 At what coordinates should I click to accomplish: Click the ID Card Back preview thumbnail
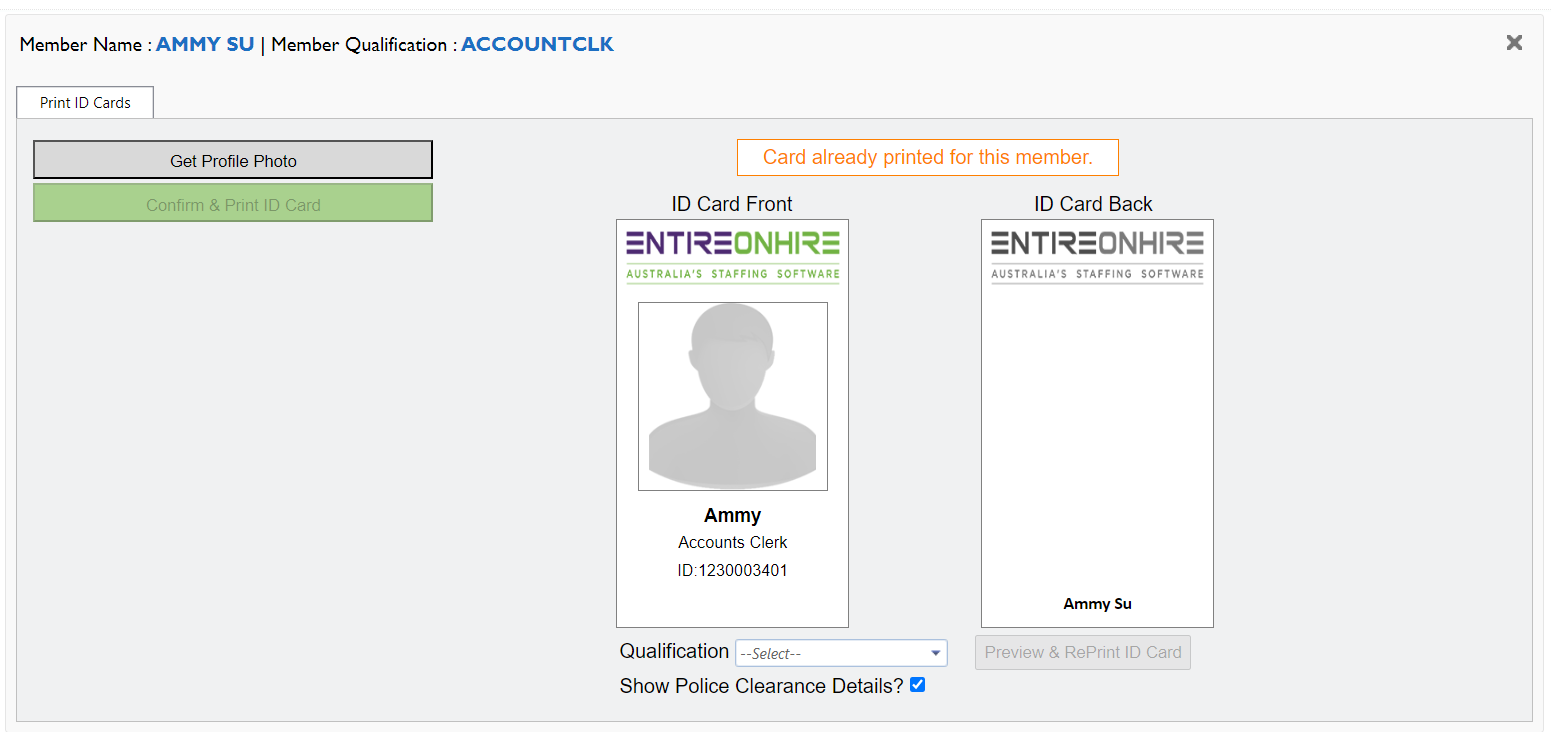1096,422
